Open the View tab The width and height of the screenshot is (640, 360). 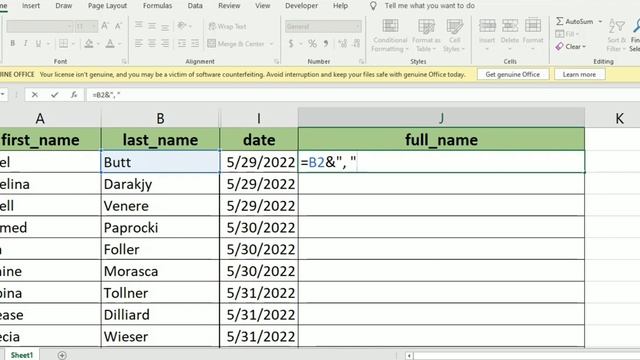click(262, 6)
